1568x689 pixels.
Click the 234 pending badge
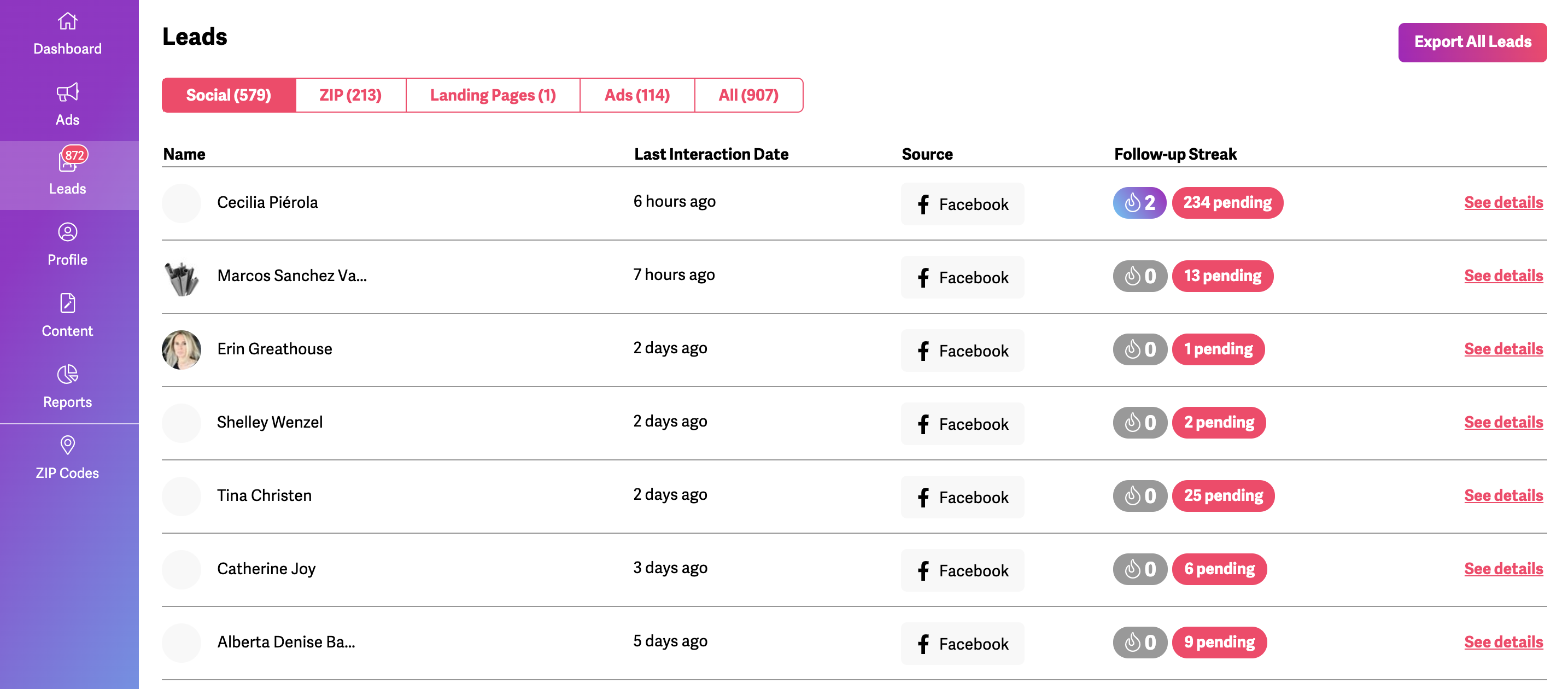(1227, 203)
